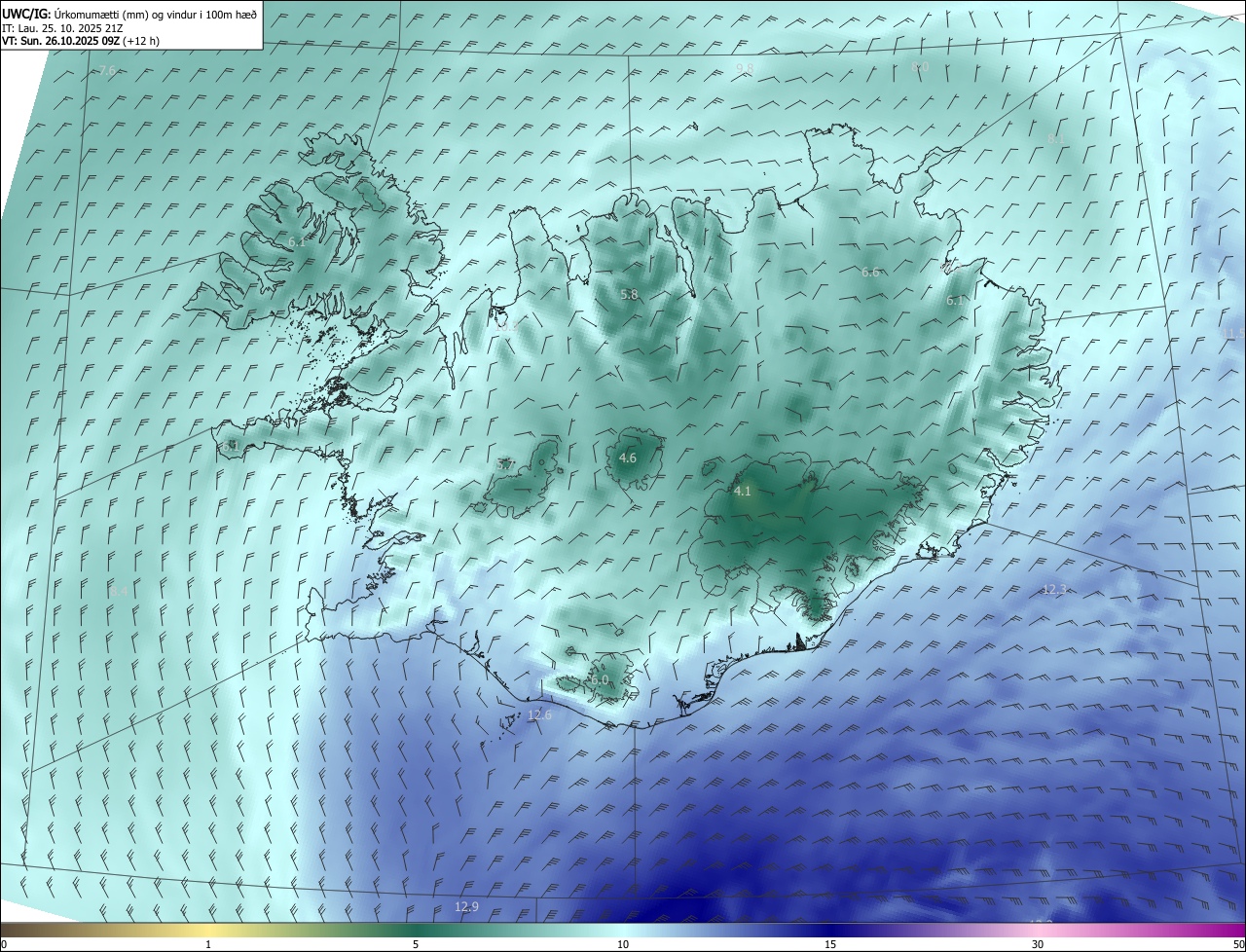Screen dimensions: 1246x952
Task: Click the 4.1 value on Vatnajökull glacier
Action: coord(742,492)
